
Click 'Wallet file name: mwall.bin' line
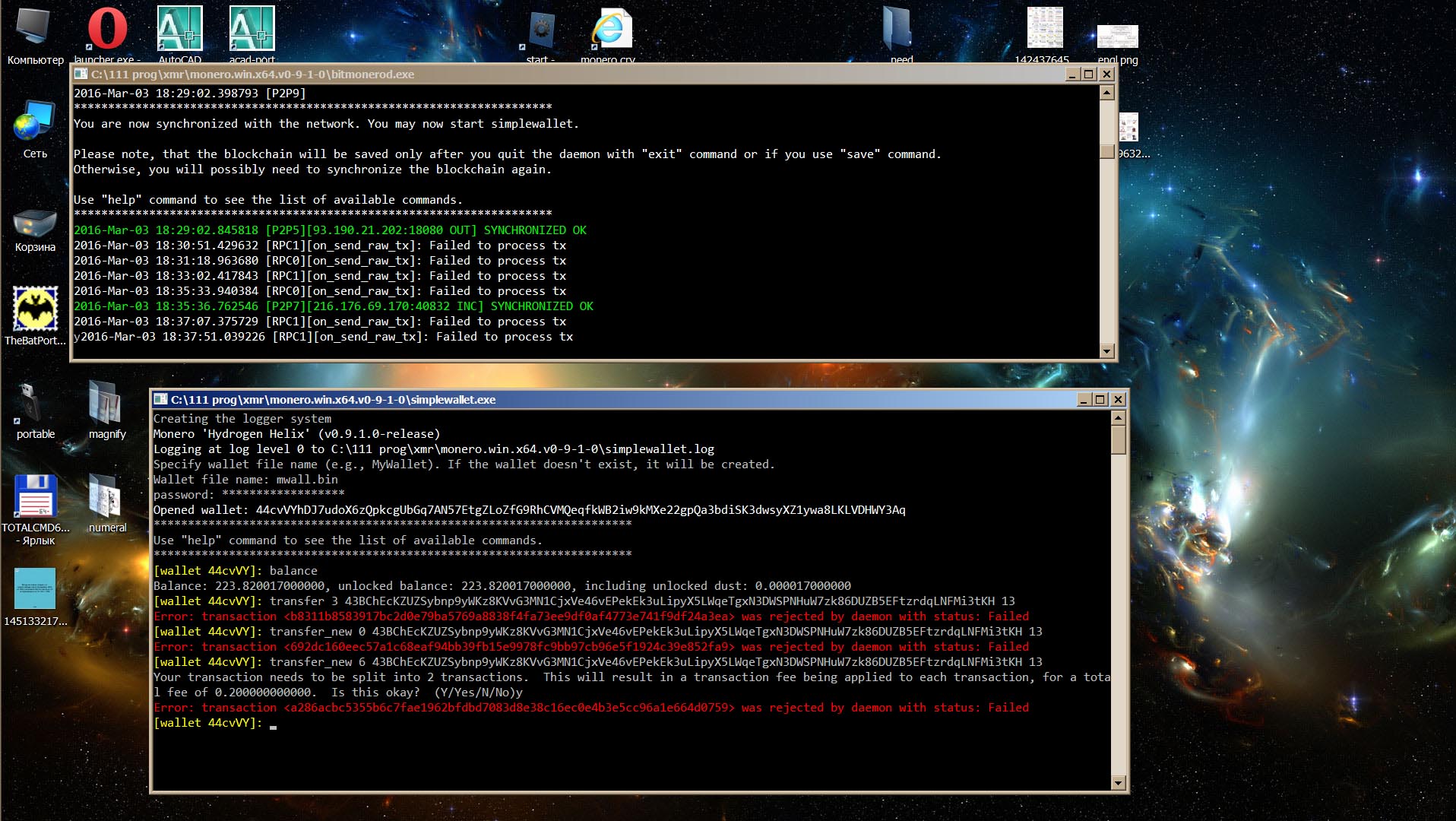(x=245, y=480)
